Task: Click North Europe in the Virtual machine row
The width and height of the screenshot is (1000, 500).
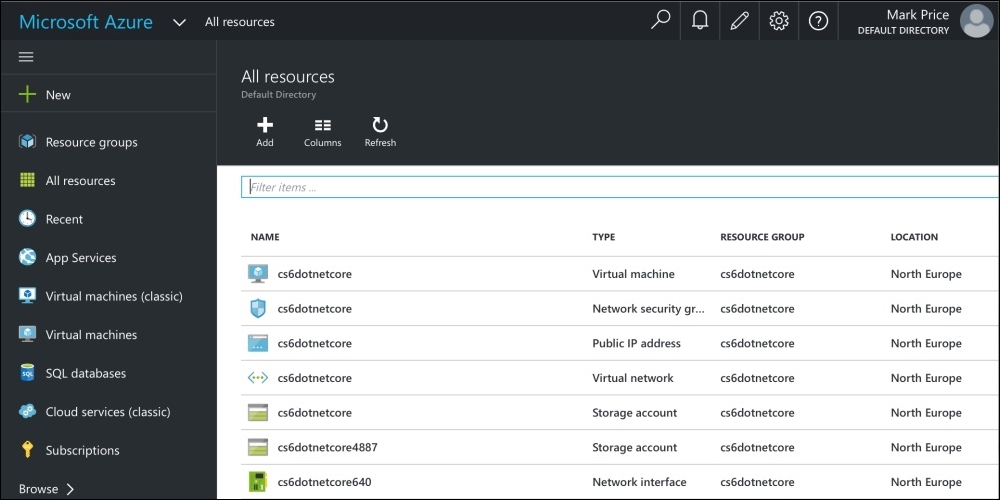Action: coord(926,274)
